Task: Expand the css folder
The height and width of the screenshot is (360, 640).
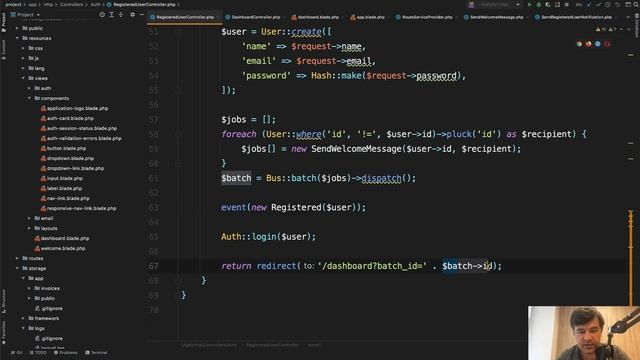Action: (23, 48)
